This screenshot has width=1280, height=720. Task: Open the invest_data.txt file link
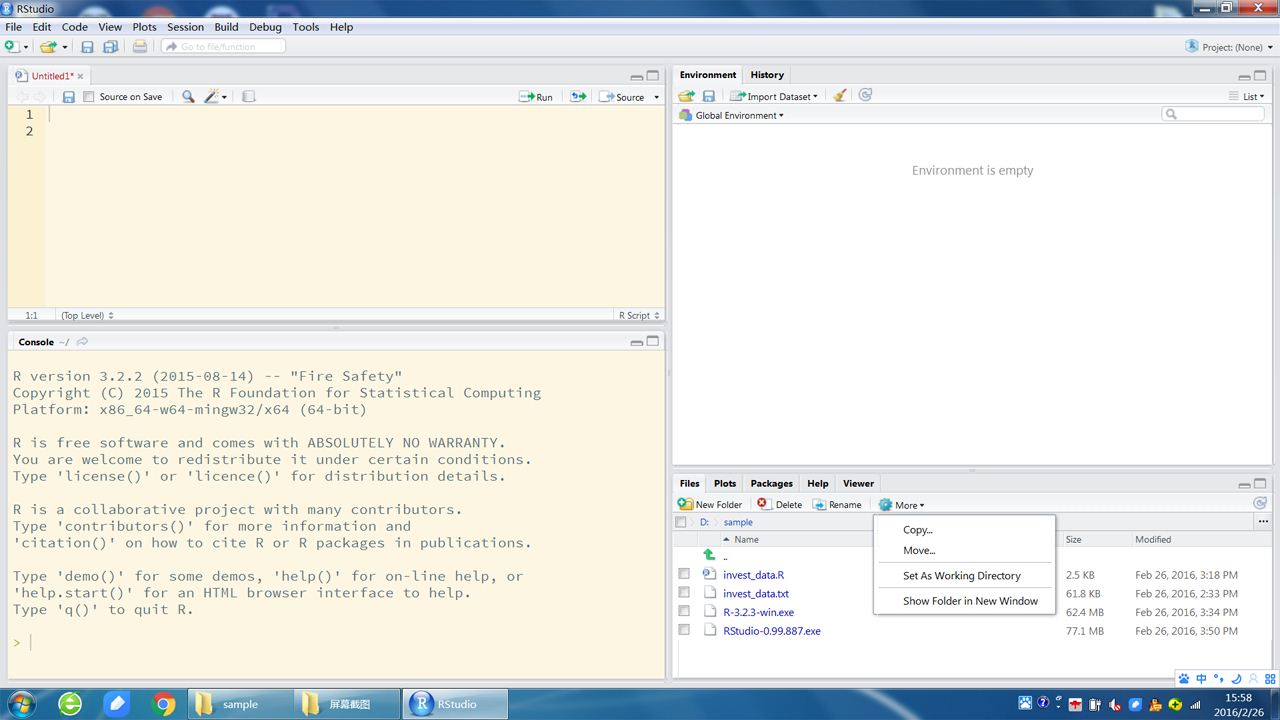click(x=756, y=594)
